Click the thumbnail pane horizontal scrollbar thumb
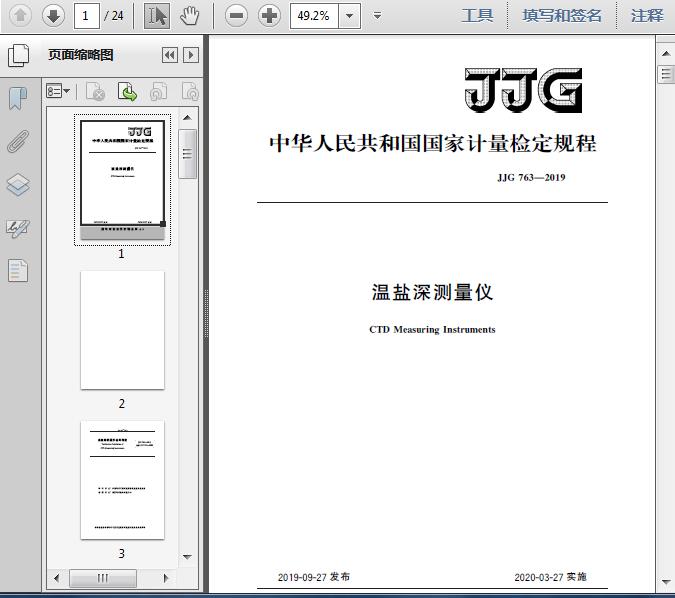This screenshot has width=675, height=598. click(104, 578)
